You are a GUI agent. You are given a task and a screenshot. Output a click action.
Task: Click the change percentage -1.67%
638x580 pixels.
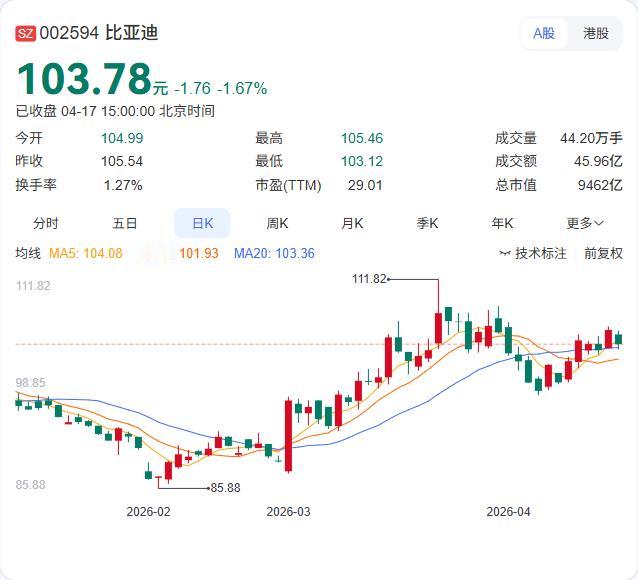tap(243, 88)
